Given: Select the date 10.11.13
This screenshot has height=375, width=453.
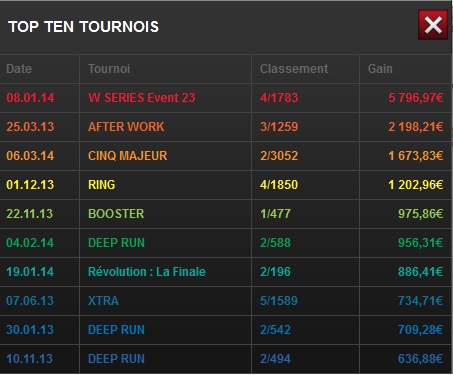Looking at the screenshot, I should pos(30,359).
